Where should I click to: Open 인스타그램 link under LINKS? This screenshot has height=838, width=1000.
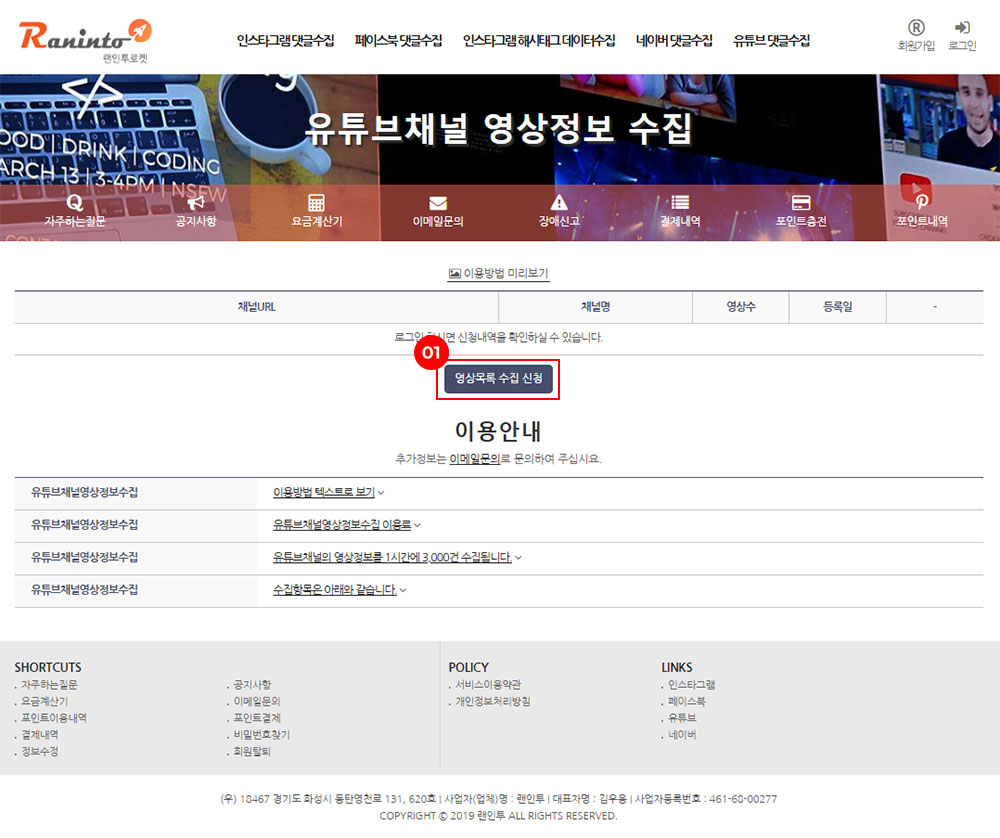pos(691,685)
